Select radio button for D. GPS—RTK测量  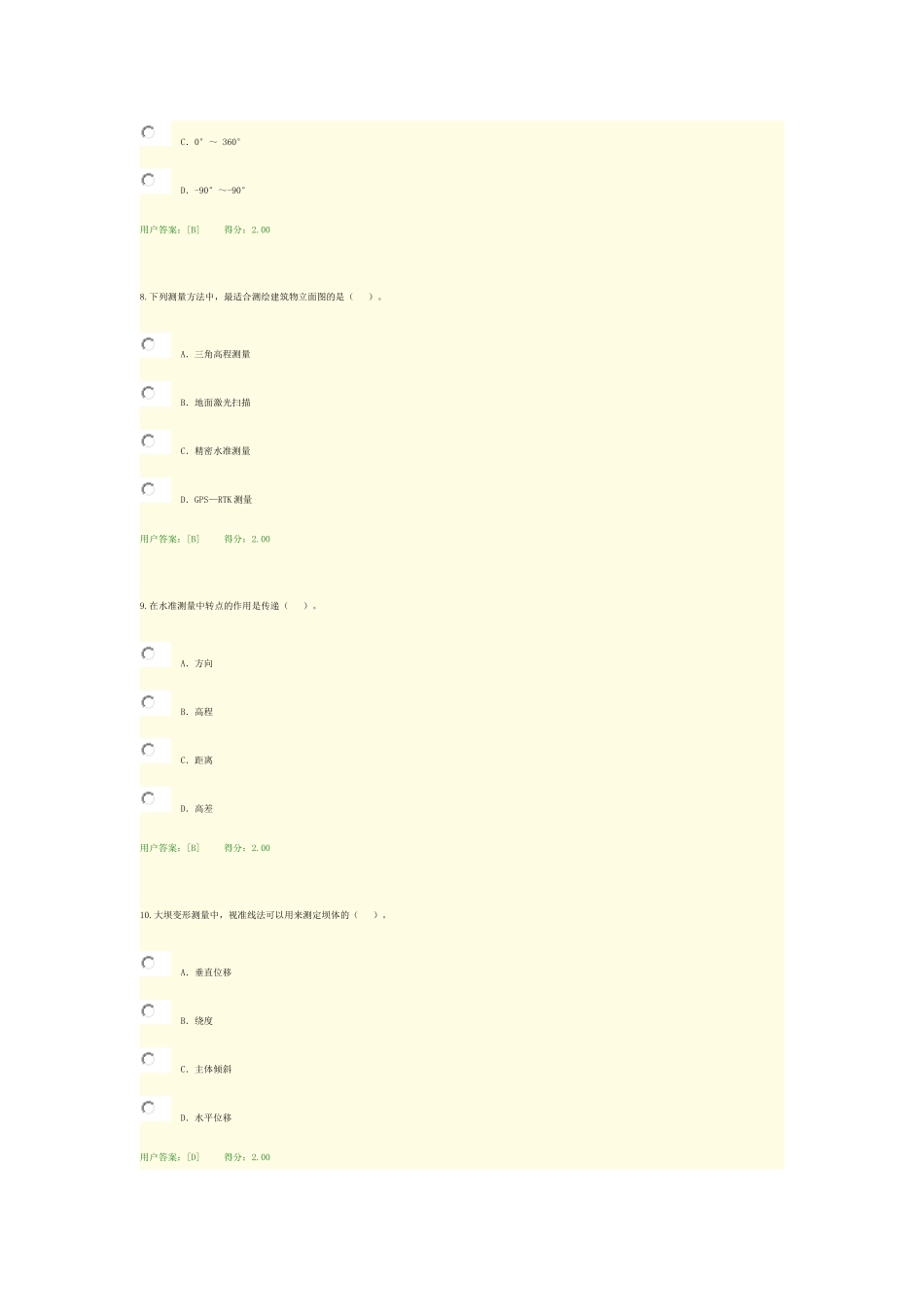click(x=148, y=489)
